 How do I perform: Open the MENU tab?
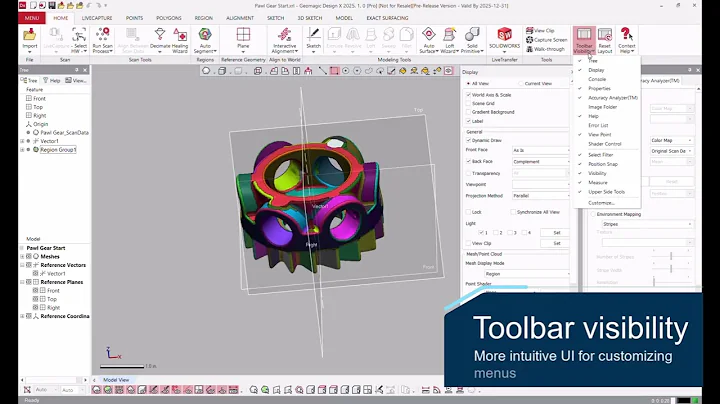[32, 18]
